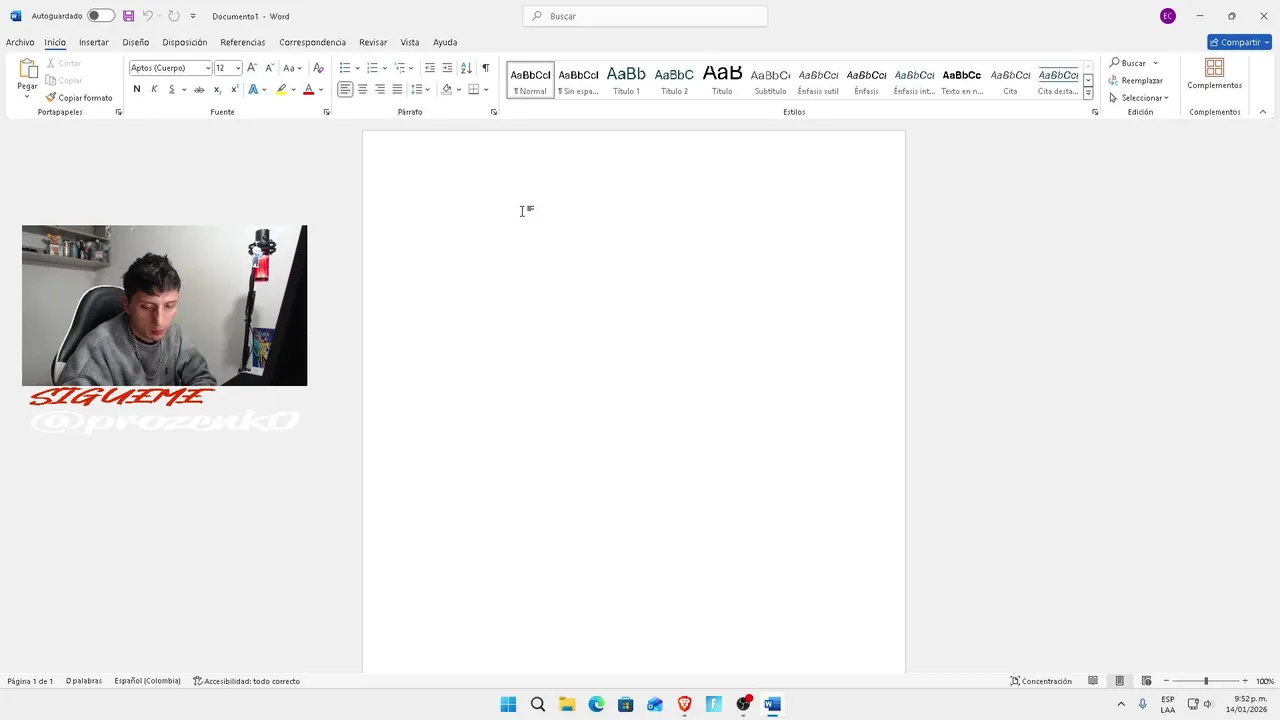The image size is (1280, 720).
Task: Click the save icon in title bar
Action: click(x=128, y=16)
